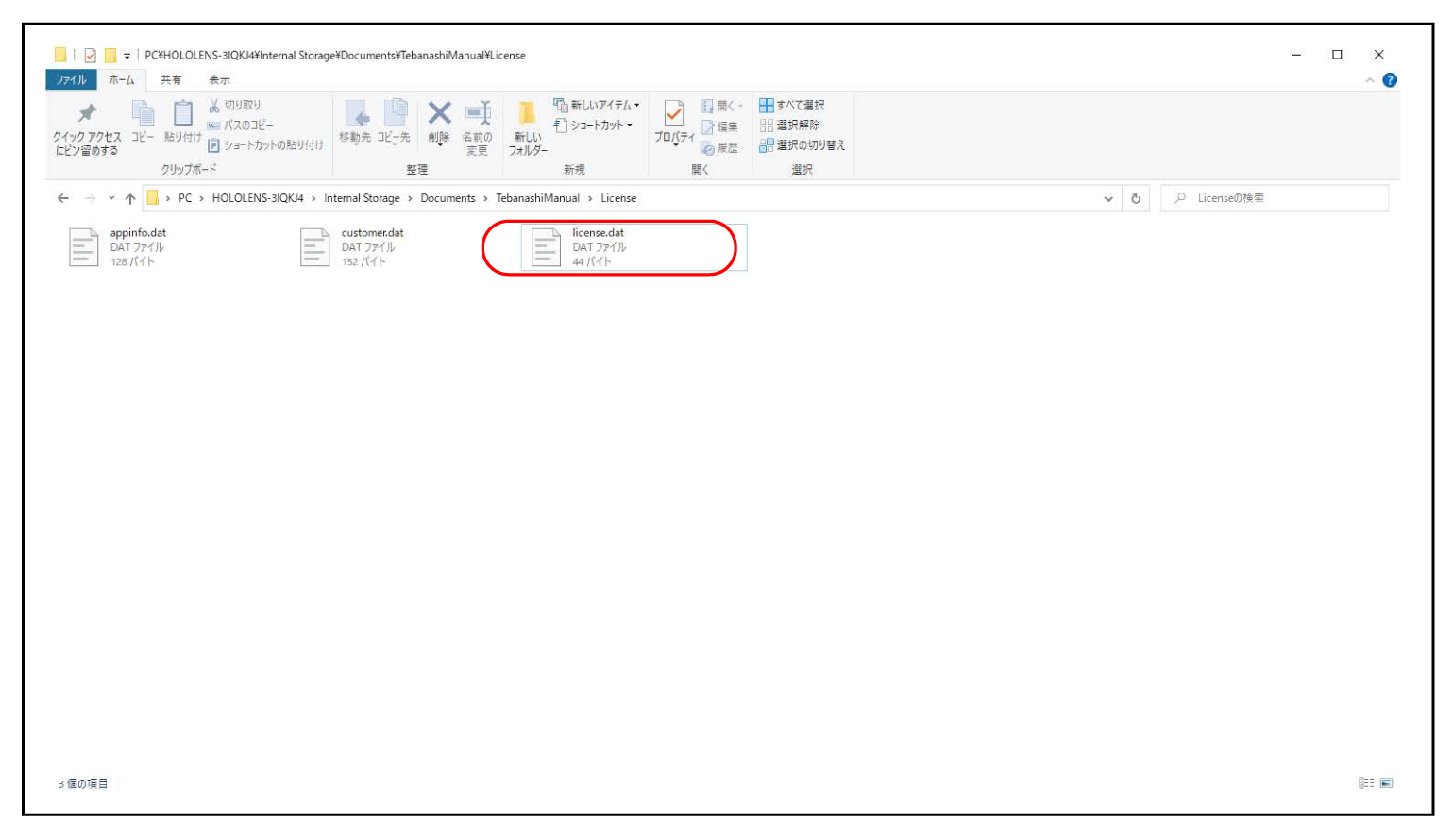Switch to details view icon in status bar
Screen dimensions: 1453x840
click(1365, 783)
